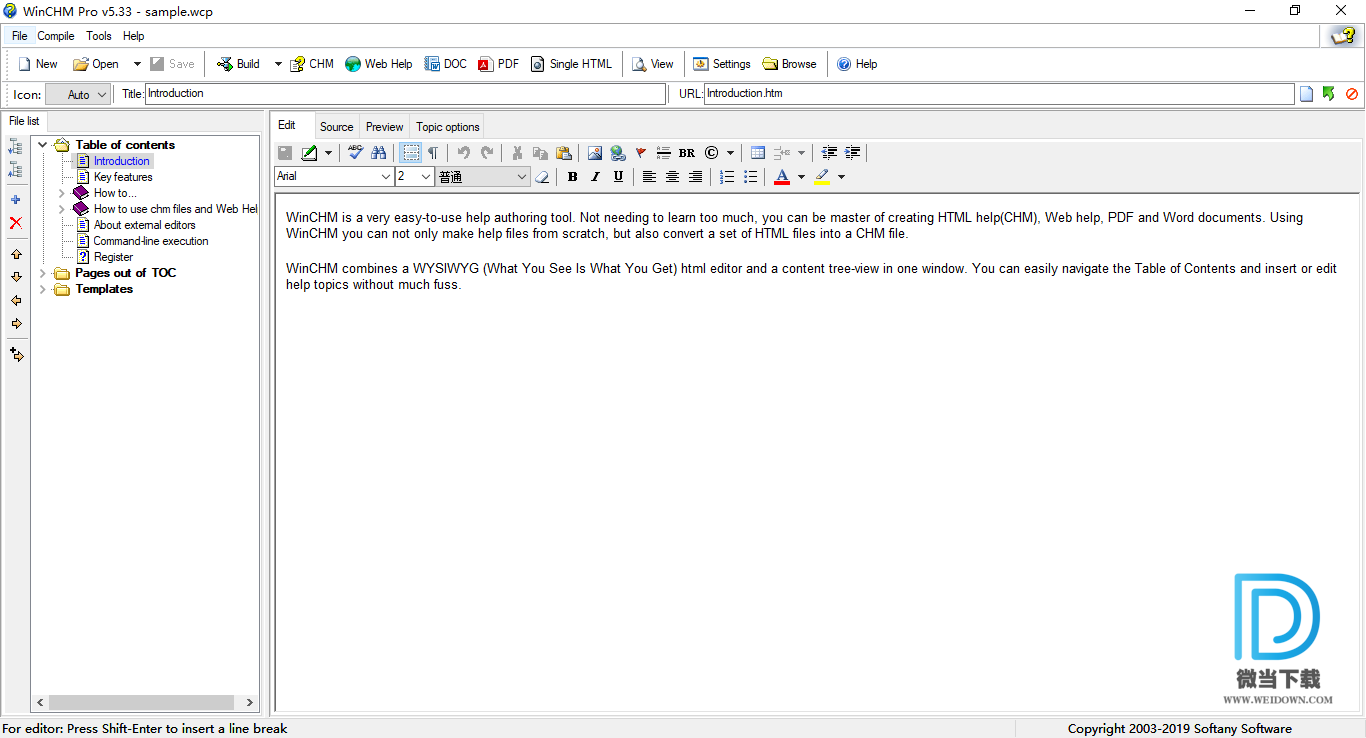Image resolution: width=1366 pixels, height=738 pixels.
Task: Increase indent with the indent icon
Action: (x=852, y=153)
